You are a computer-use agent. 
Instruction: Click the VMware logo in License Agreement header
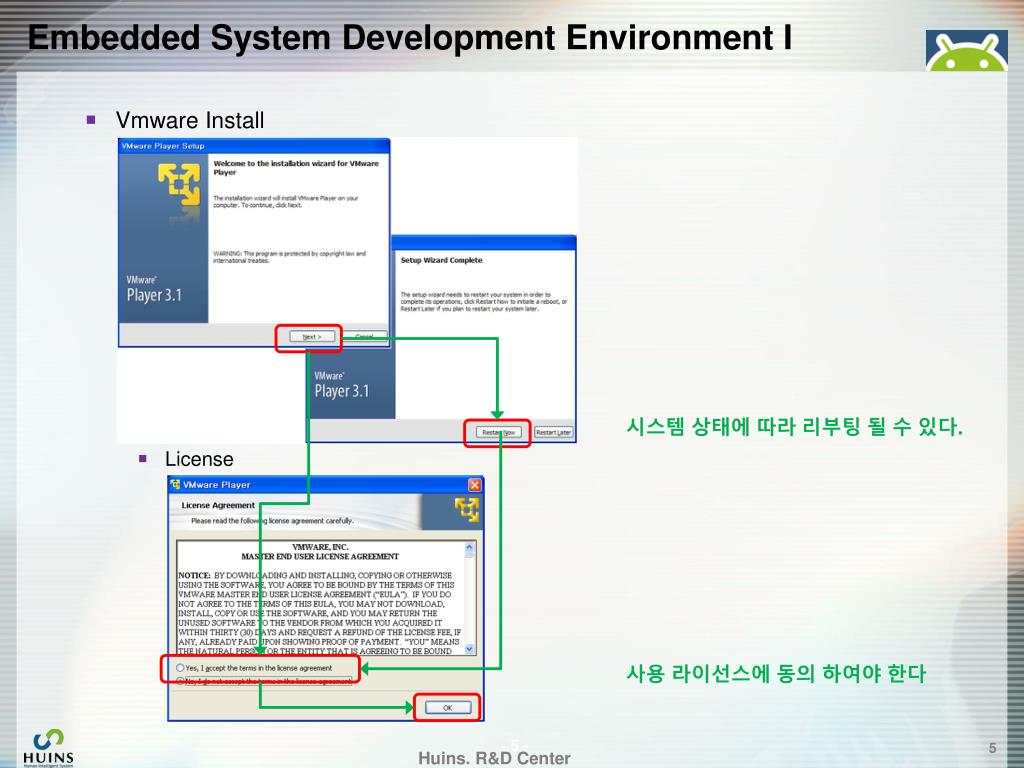tap(467, 510)
